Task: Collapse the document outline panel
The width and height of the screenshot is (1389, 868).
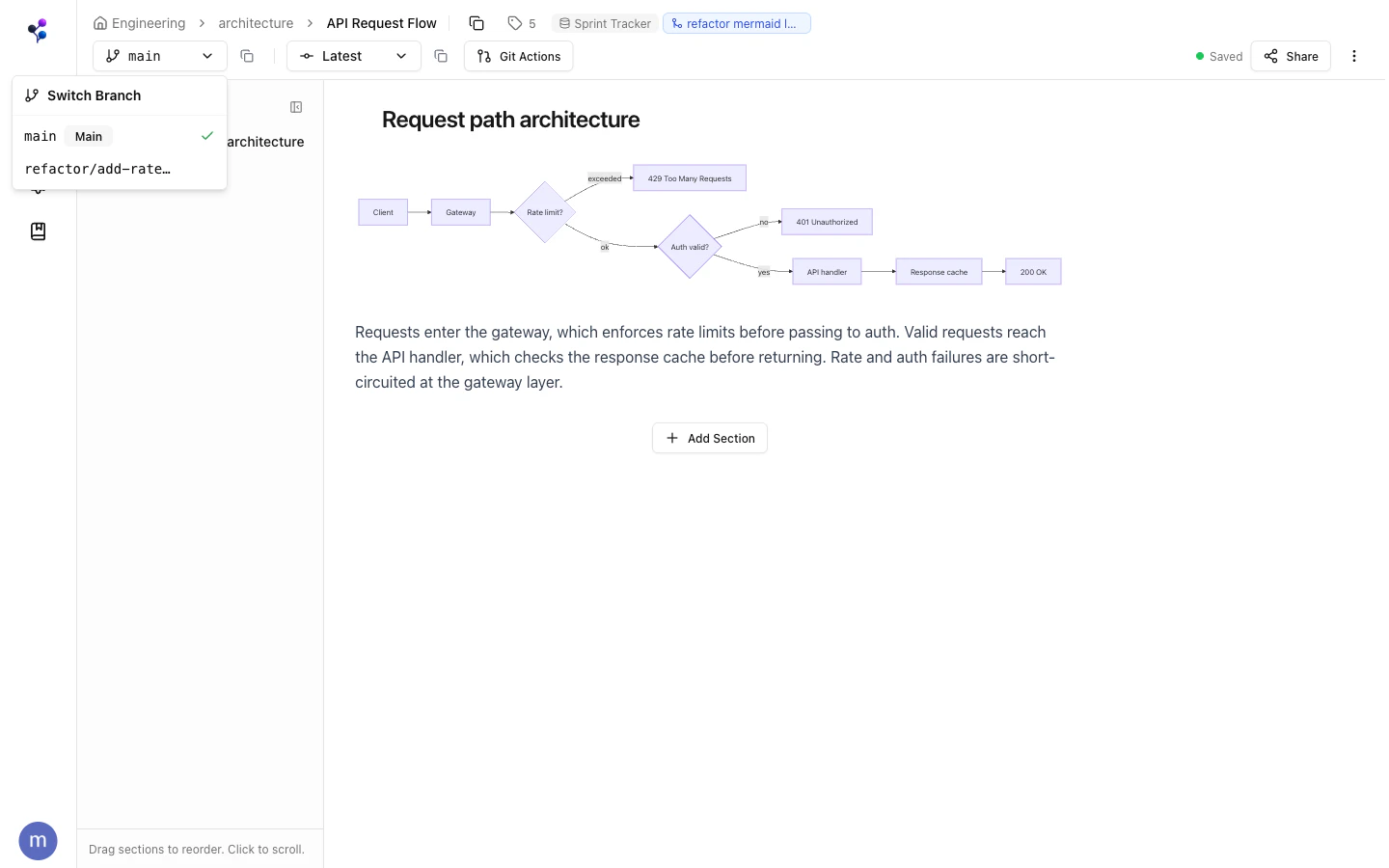Action: [x=296, y=107]
